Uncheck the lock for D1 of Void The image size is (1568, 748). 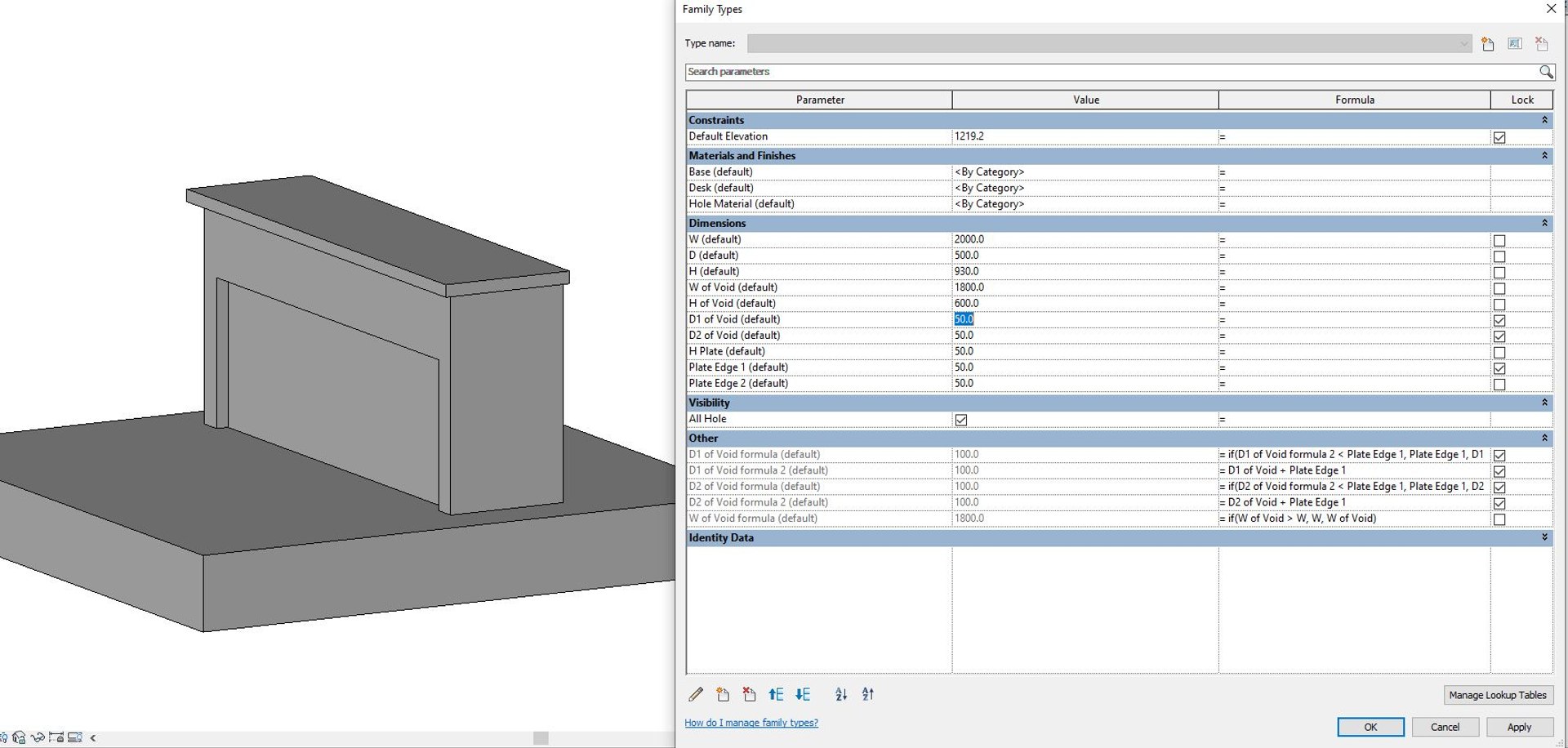coord(1499,320)
